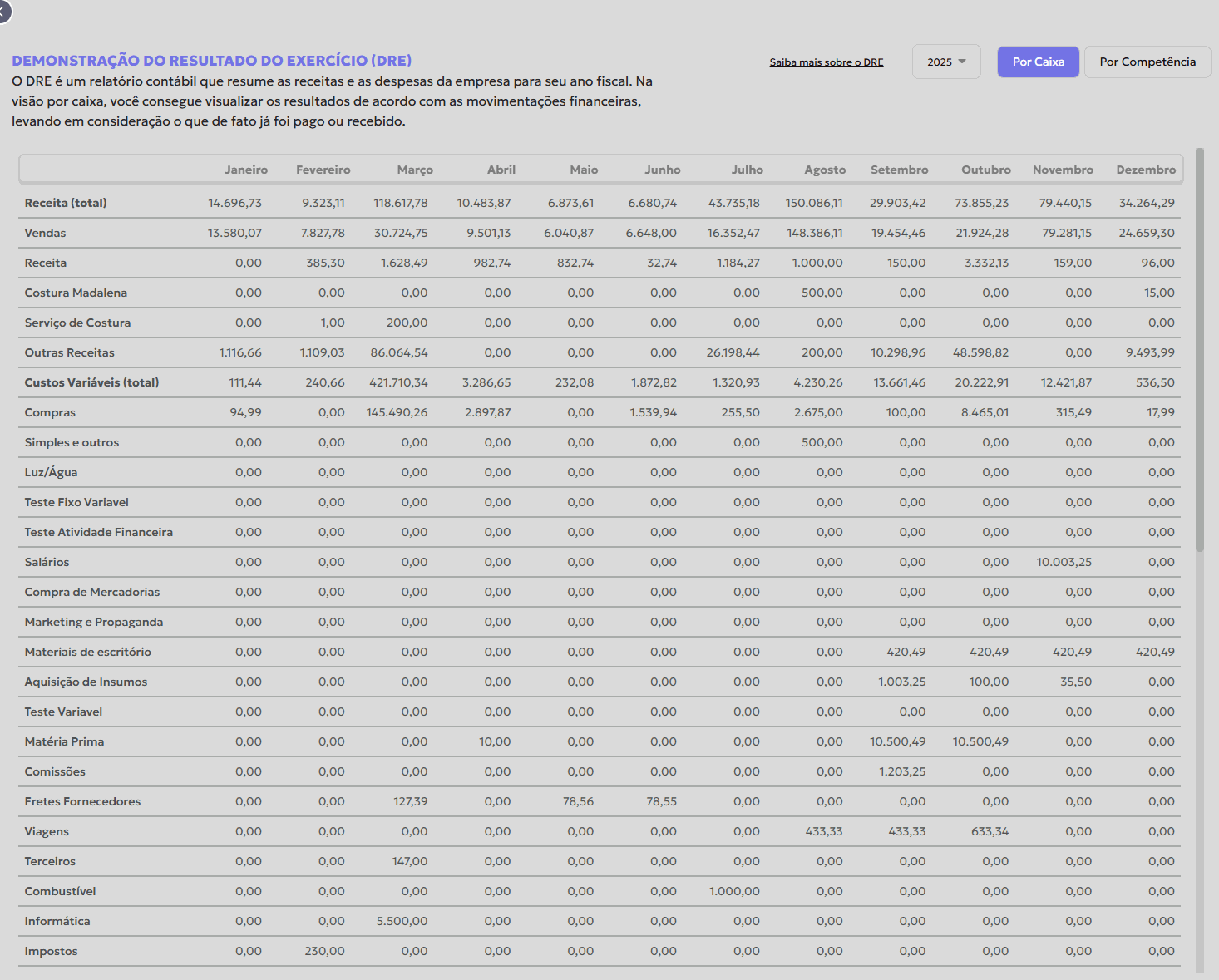Select Receita total value for Agosto
Screen dimensions: 1219x980
point(814,203)
